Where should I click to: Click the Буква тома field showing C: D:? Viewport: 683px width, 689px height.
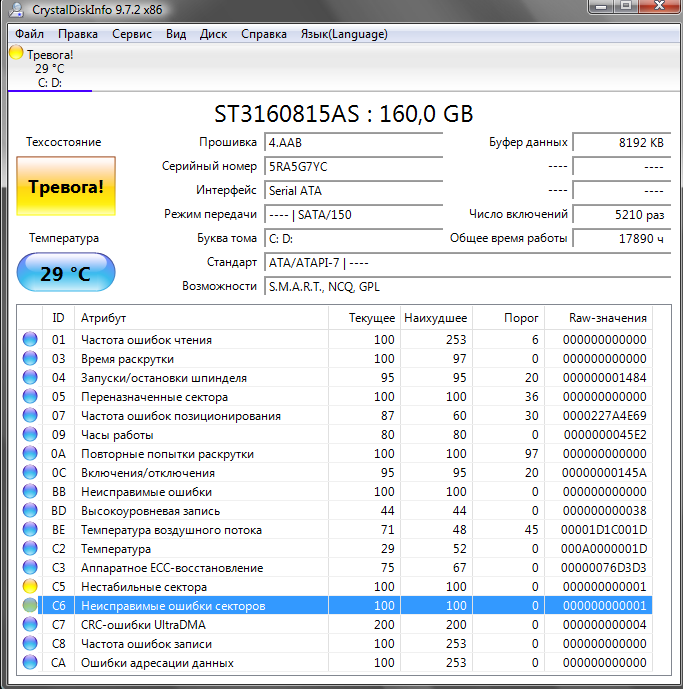click(x=353, y=239)
